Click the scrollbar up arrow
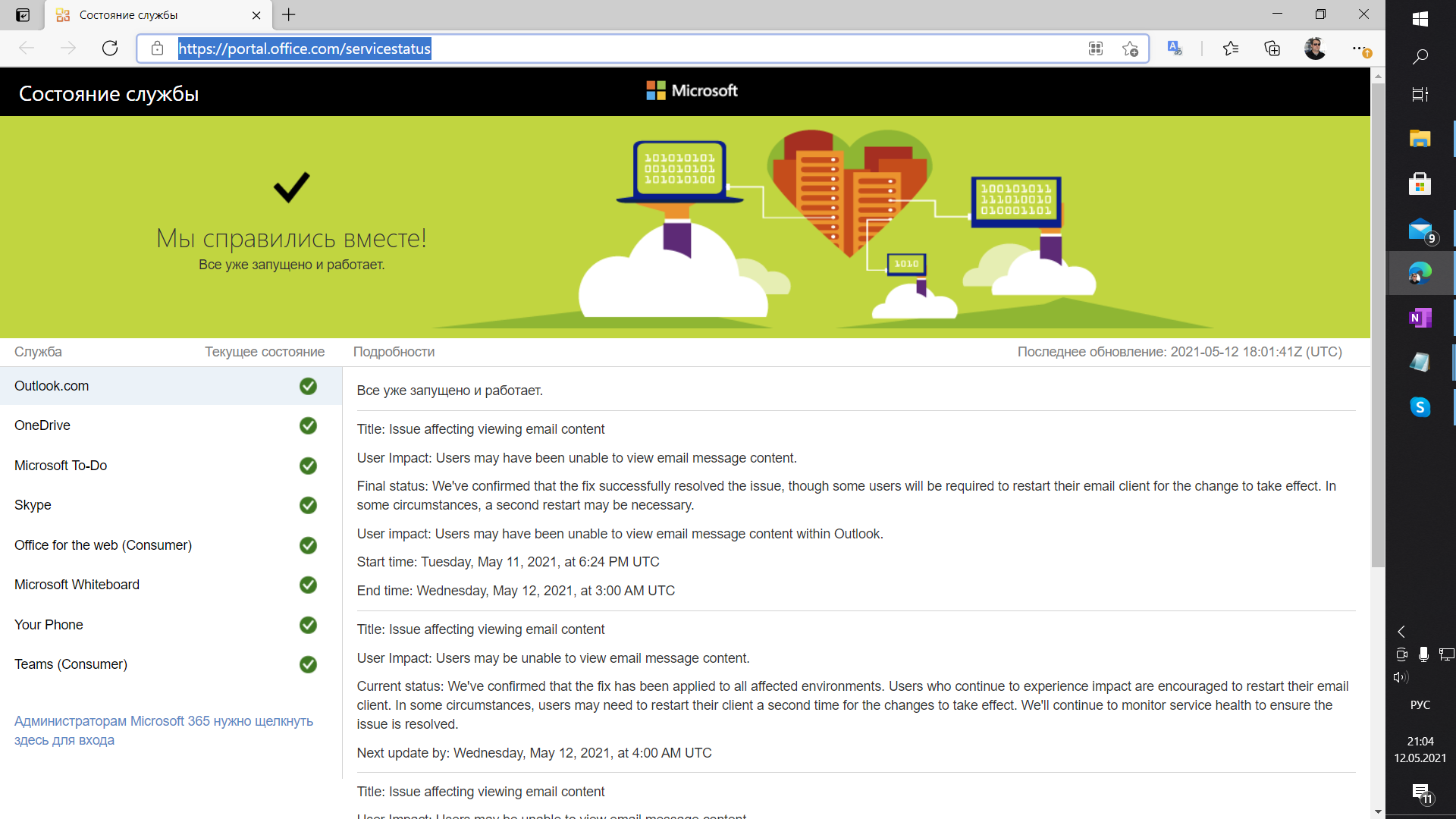This screenshot has height=819, width=1456. point(1378,76)
